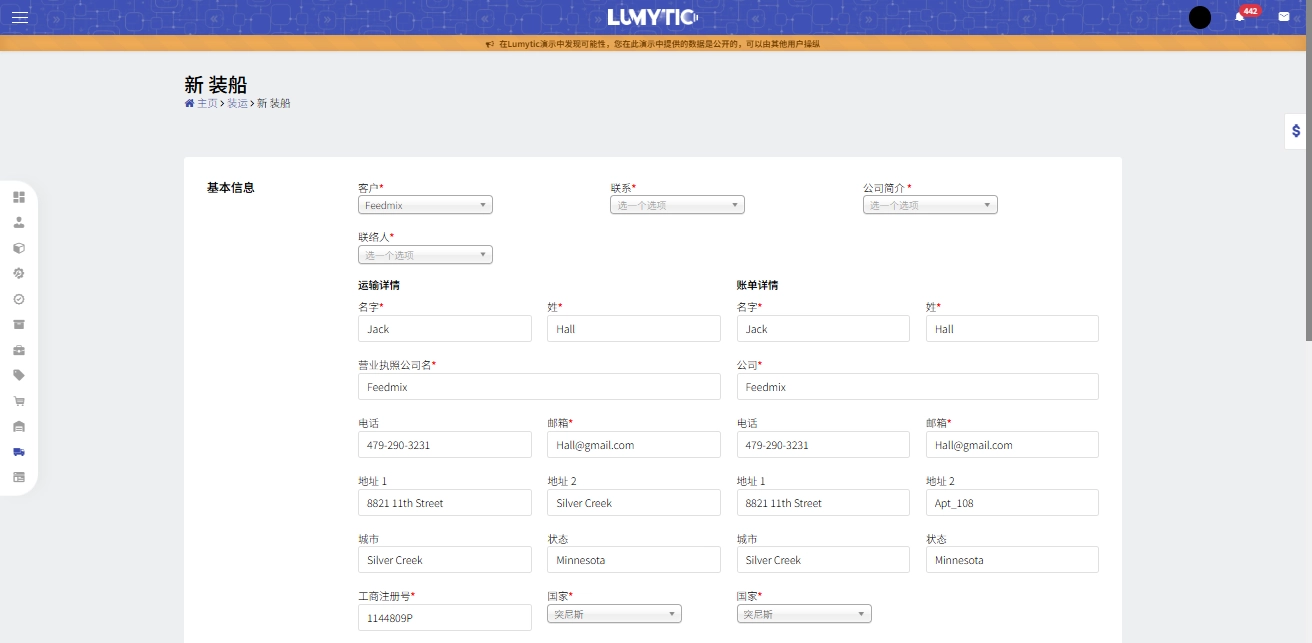Screen dimensions: 1312x643
Task: Select the truck shipping icon in sidebar
Action: tap(19, 452)
